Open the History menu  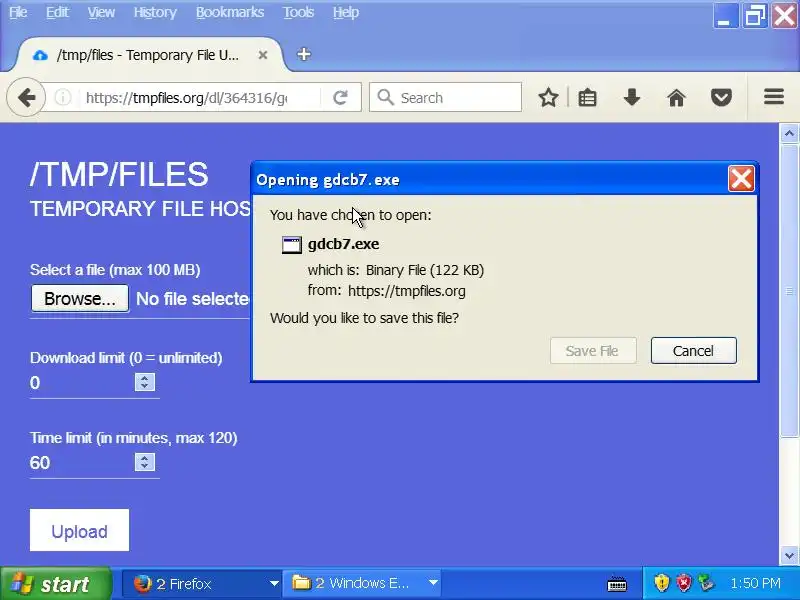[x=155, y=12]
